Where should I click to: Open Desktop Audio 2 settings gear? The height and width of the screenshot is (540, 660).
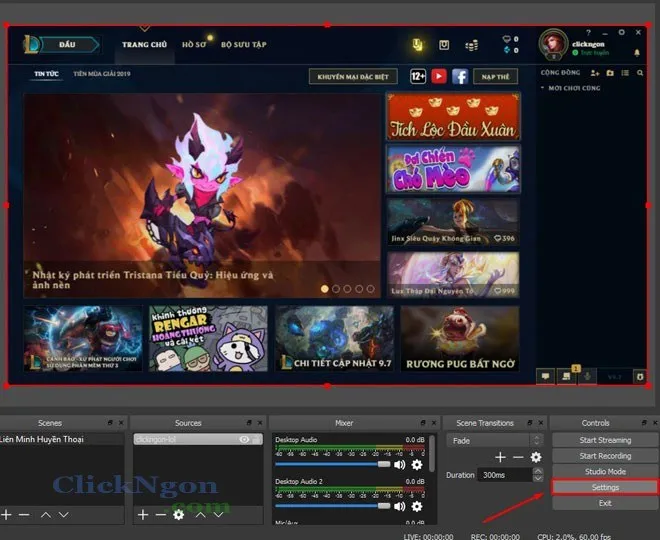coord(417,506)
